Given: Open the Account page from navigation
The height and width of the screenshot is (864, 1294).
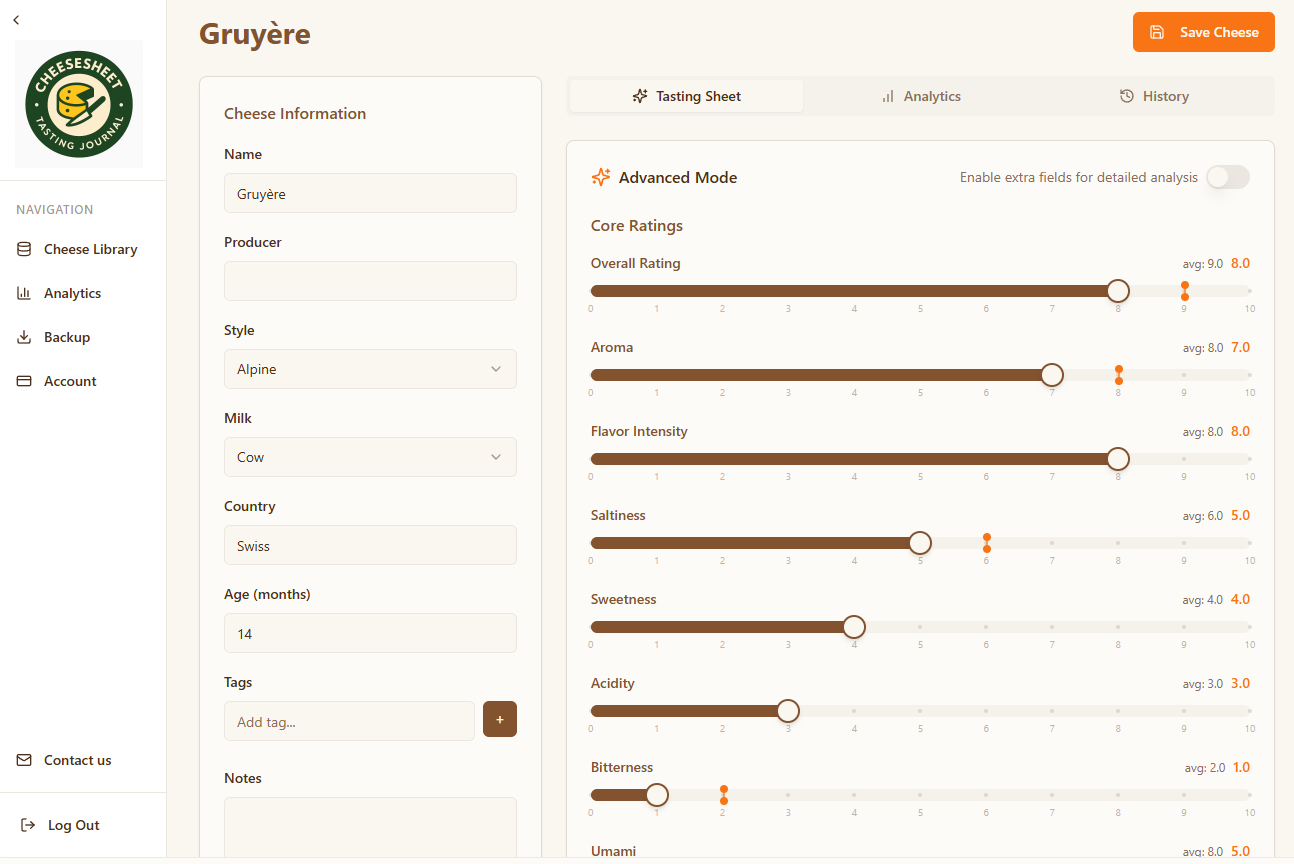Looking at the screenshot, I should click(x=83, y=381).
